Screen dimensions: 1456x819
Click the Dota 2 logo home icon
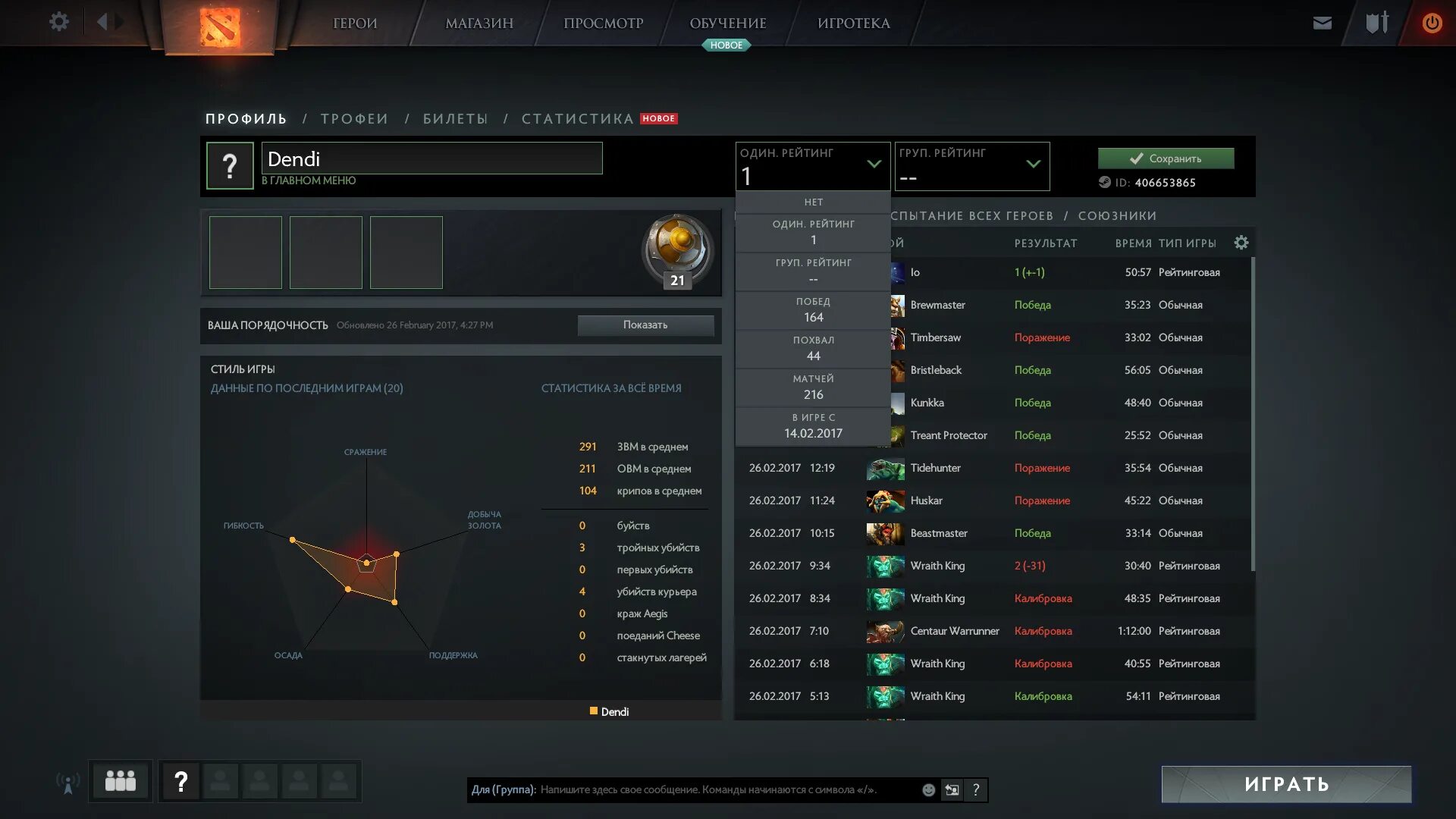click(x=220, y=27)
